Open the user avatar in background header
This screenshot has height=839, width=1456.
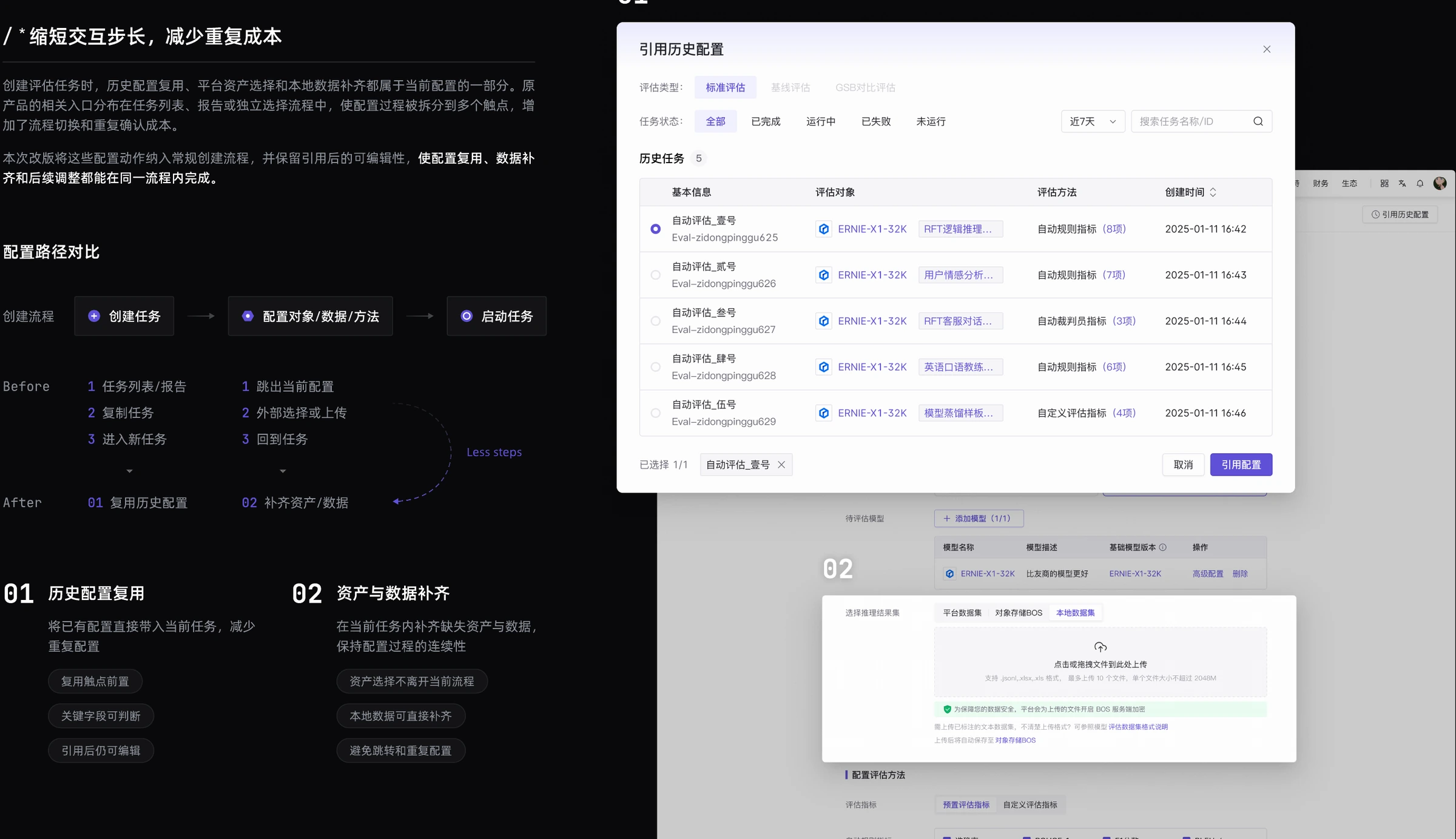click(1440, 183)
